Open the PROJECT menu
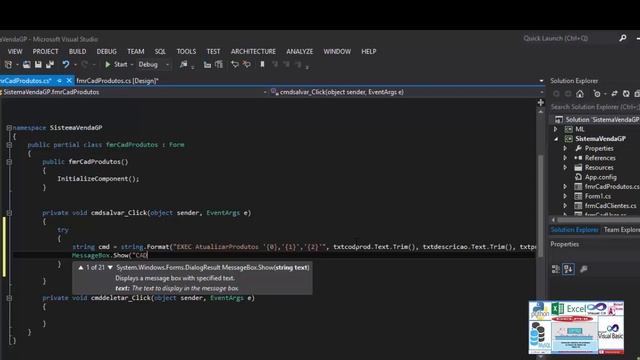The image size is (640, 360). [x=45, y=51]
